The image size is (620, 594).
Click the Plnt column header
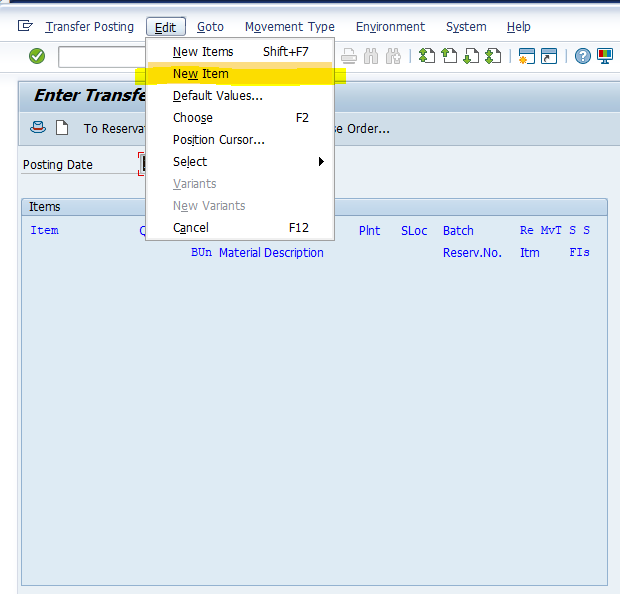(x=369, y=231)
